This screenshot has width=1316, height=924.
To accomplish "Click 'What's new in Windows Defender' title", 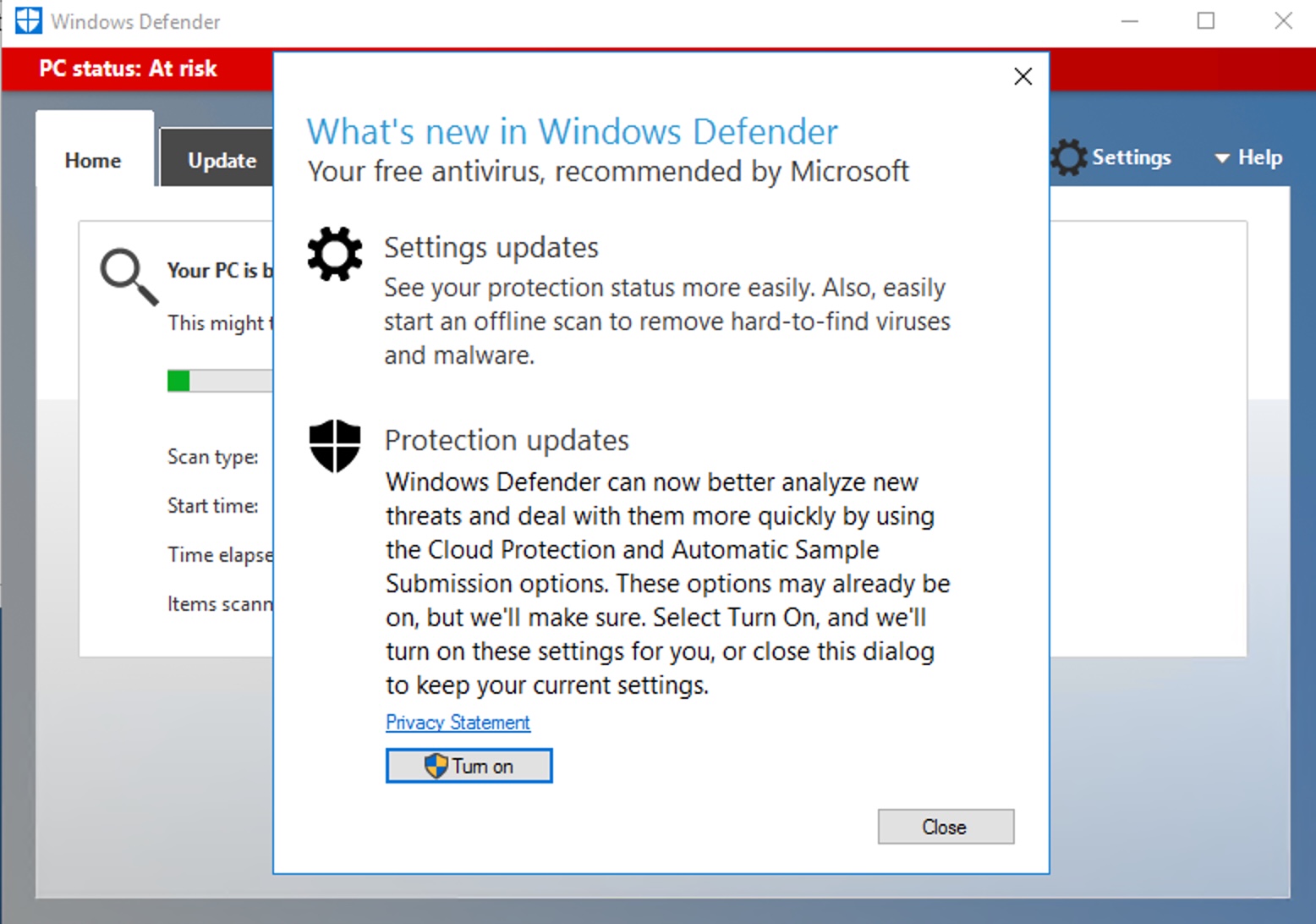I will 572,132.
